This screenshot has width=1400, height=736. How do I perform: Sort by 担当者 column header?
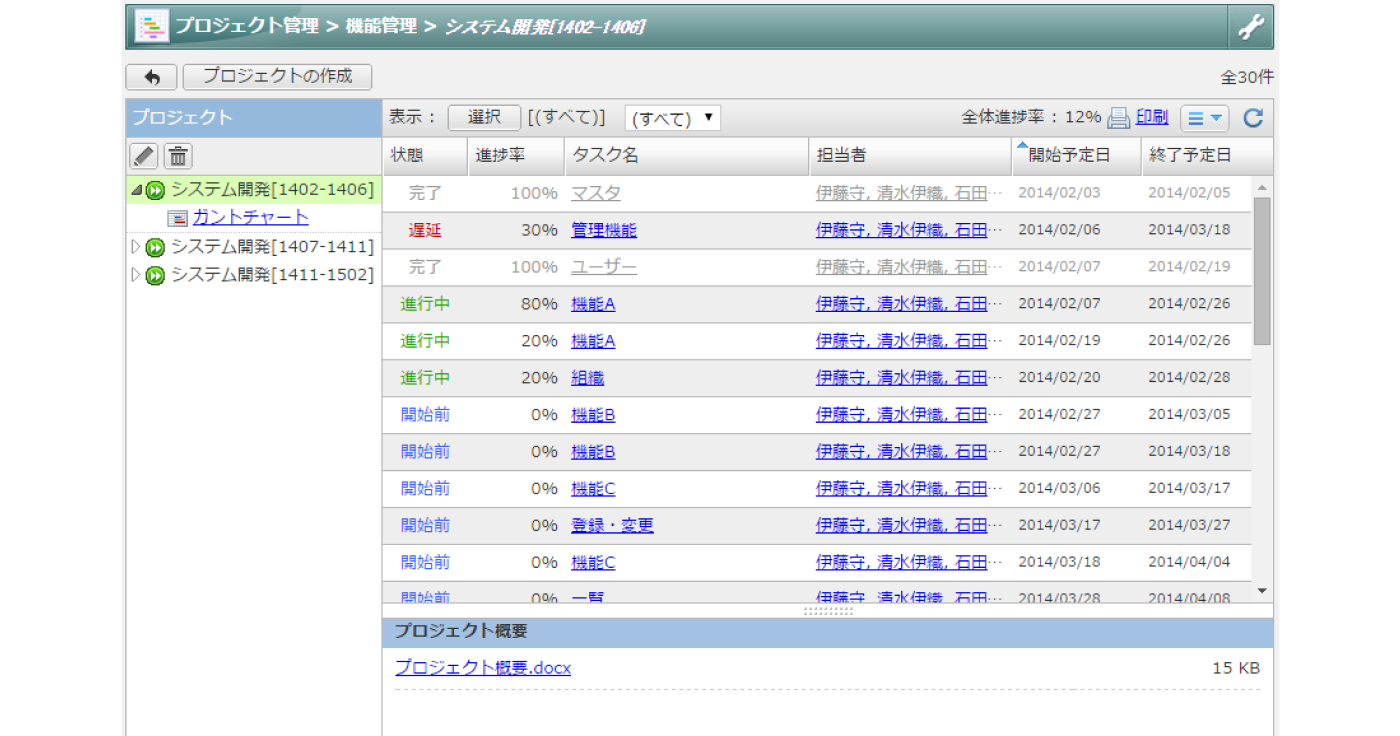click(x=910, y=156)
